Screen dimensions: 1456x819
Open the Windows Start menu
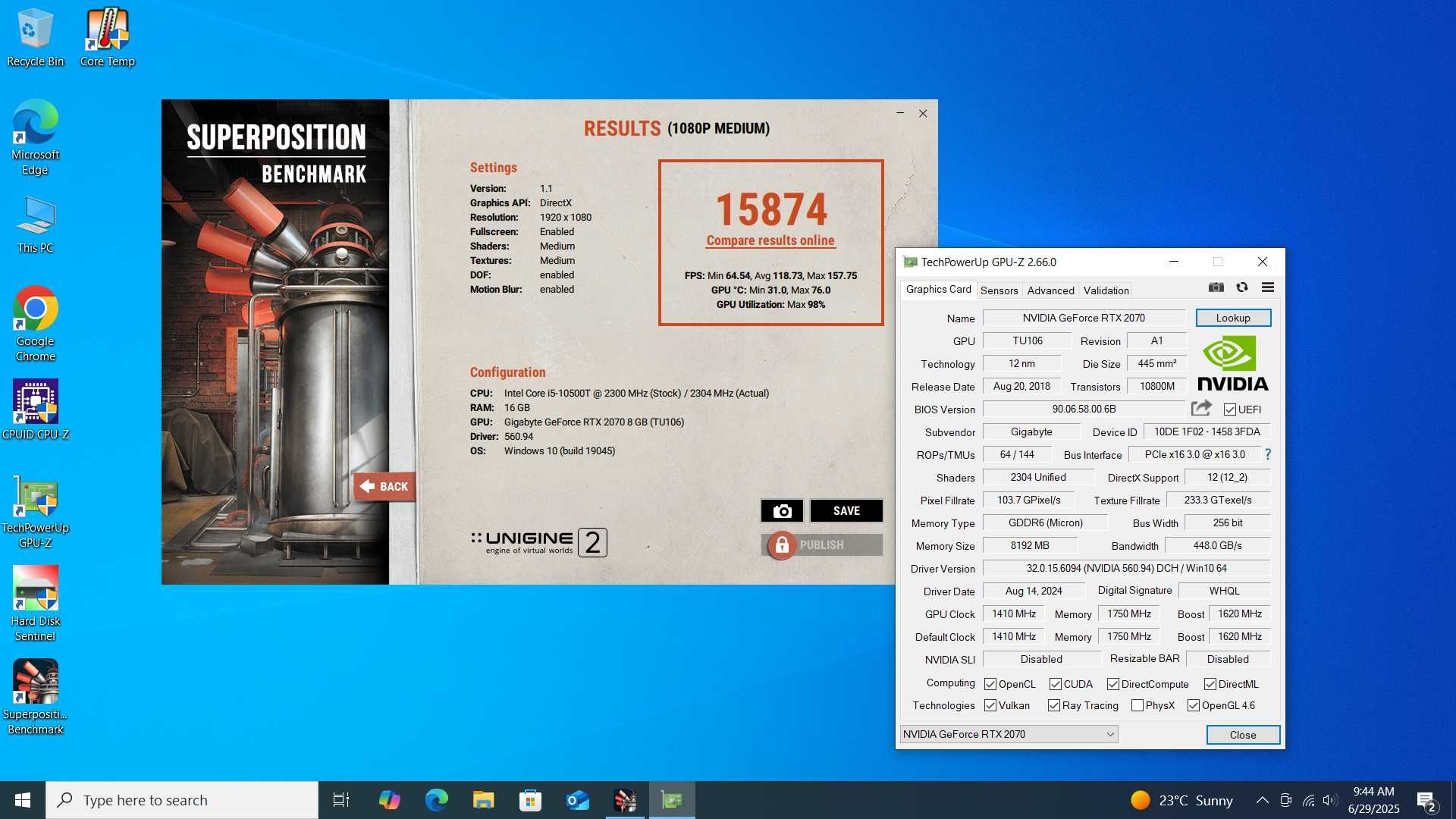pyautogui.click(x=23, y=800)
